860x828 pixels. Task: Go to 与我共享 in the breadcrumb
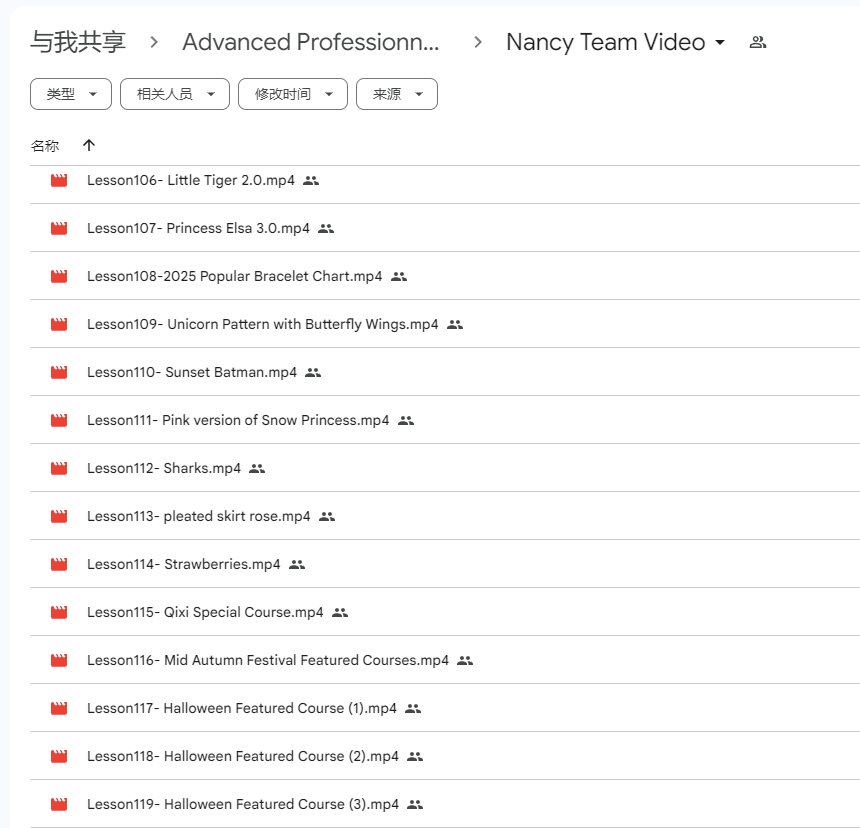78,42
